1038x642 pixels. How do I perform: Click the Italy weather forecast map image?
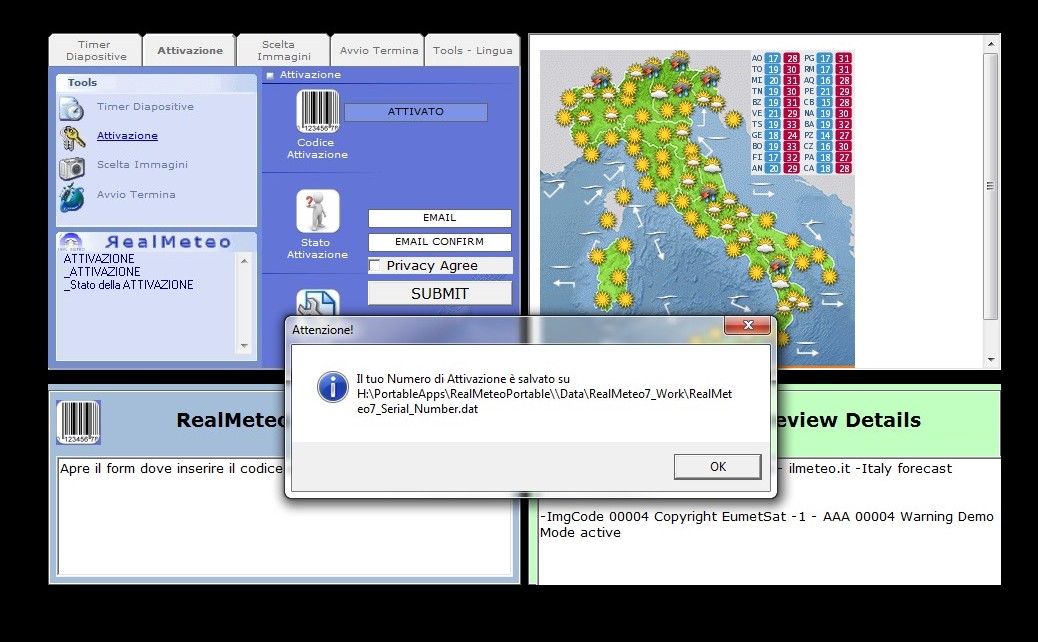pyautogui.click(x=697, y=208)
